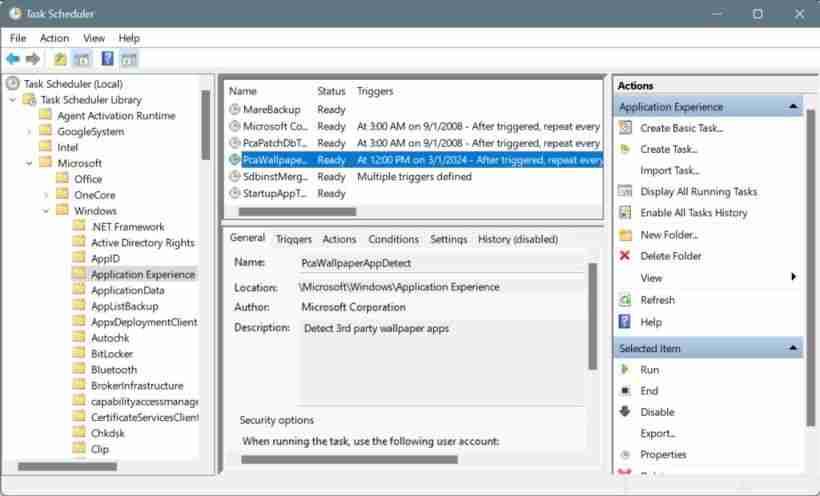
Task: Switch to the History (disabled) tab
Action: [518, 239]
